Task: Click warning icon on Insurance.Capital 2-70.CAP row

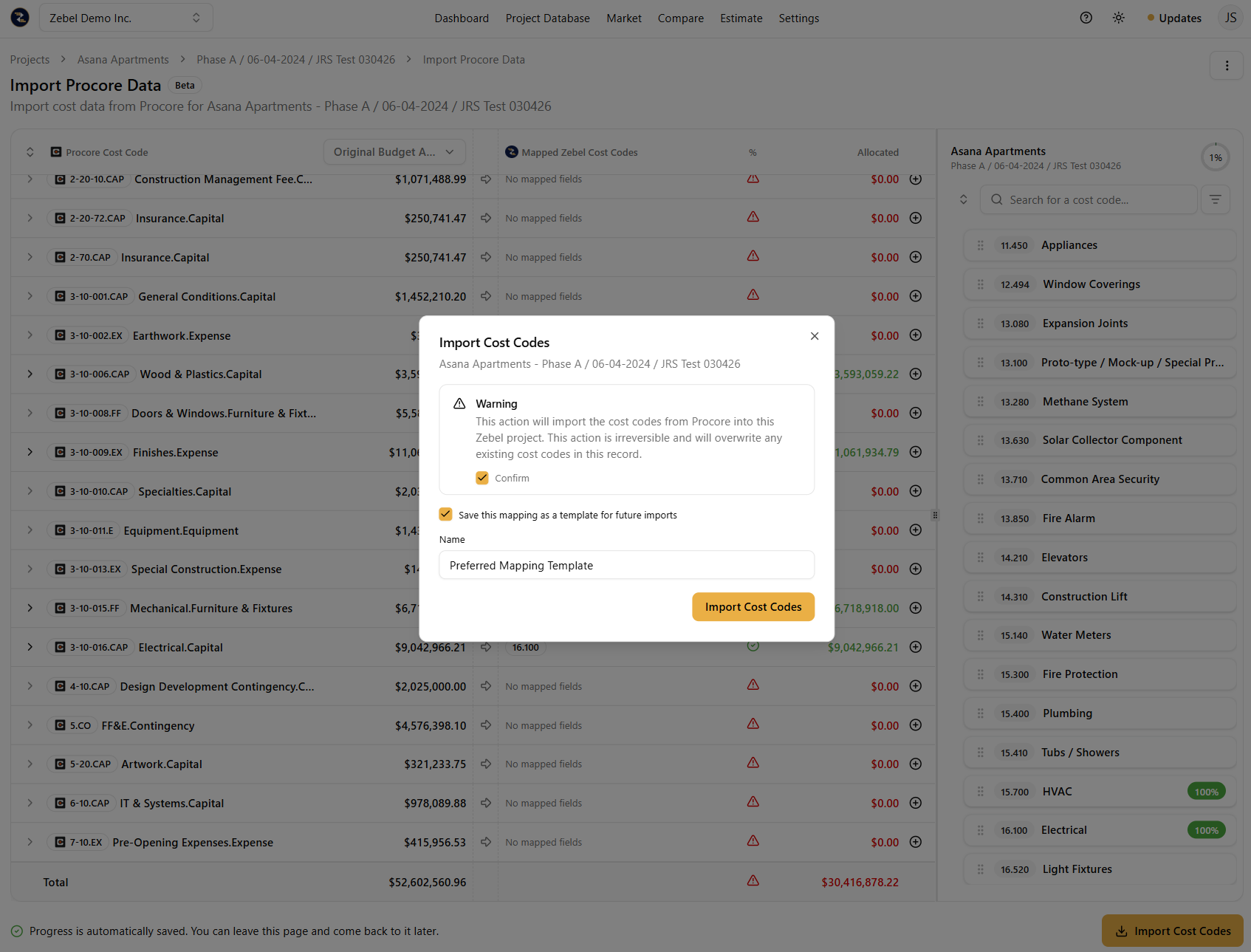Action: [753, 256]
